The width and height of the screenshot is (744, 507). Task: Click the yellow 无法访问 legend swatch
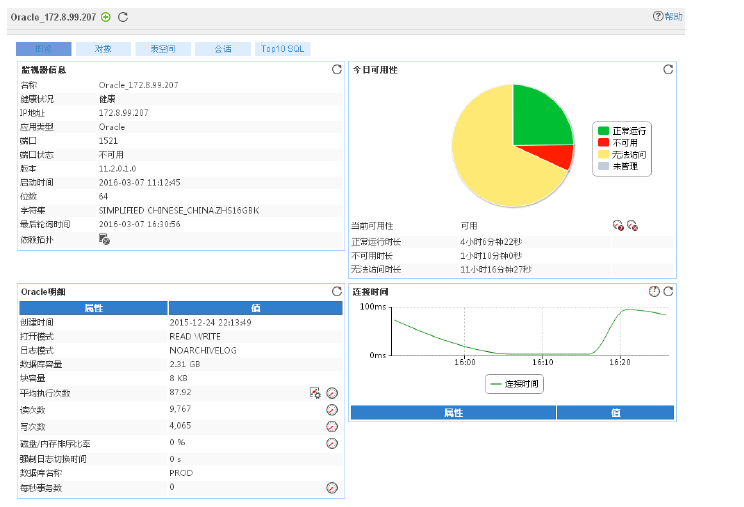point(604,154)
